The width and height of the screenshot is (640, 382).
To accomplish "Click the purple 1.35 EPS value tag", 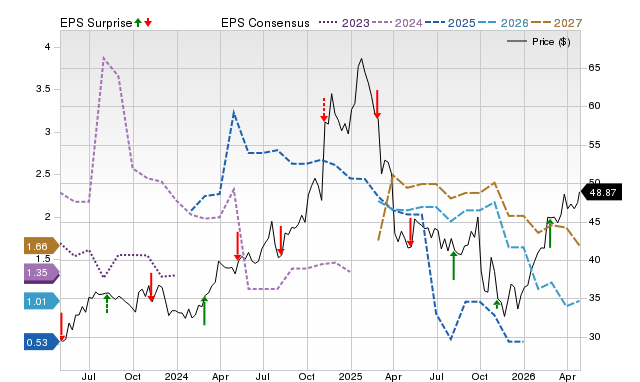I will pos(41,273).
